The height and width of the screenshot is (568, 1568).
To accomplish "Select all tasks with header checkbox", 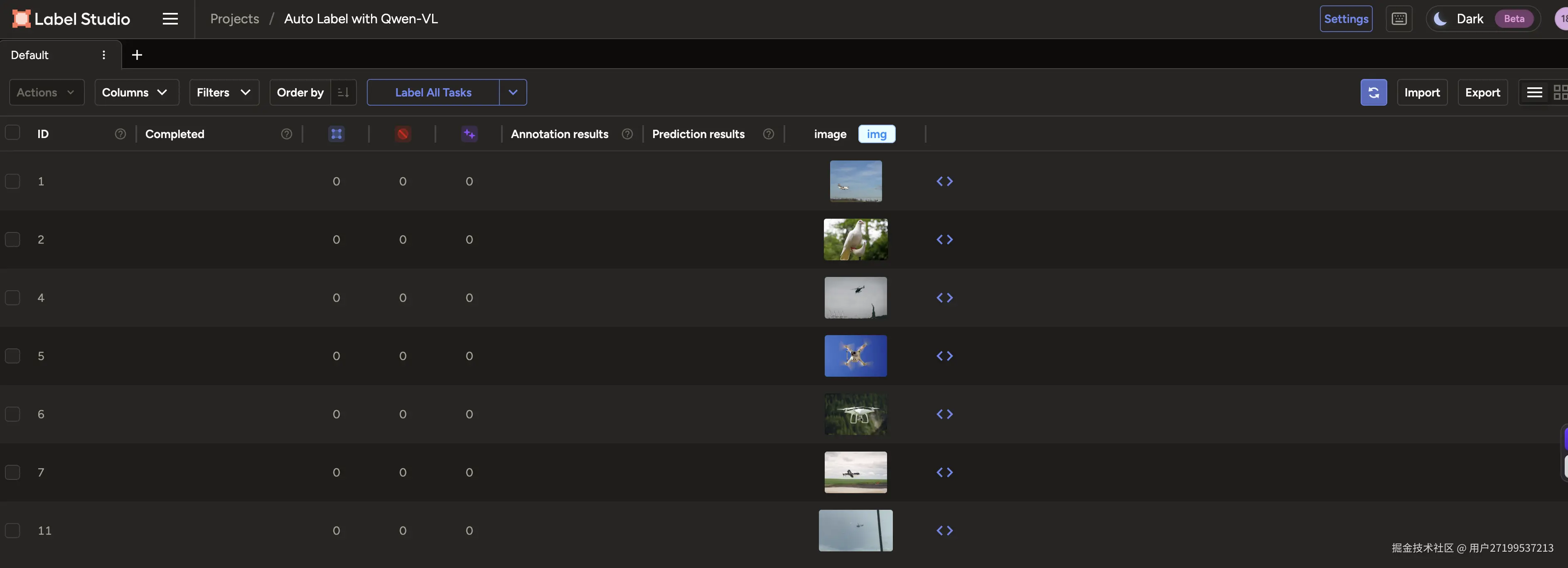I will click(13, 133).
